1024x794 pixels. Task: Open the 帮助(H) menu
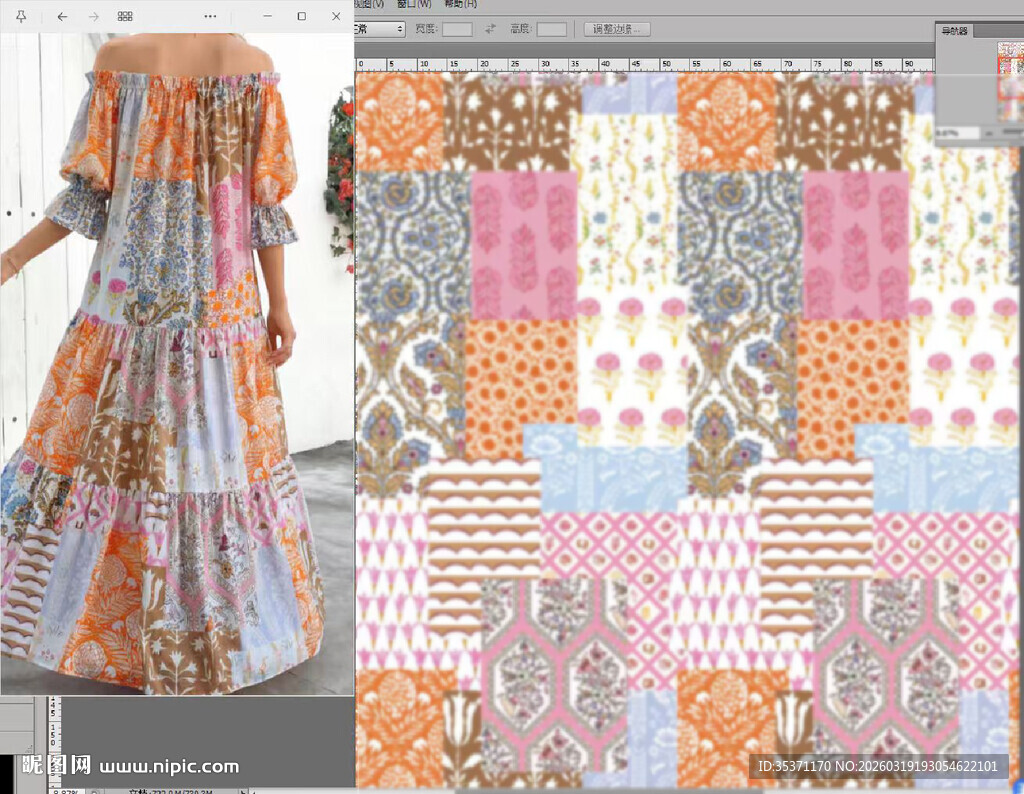click(460, 5)
